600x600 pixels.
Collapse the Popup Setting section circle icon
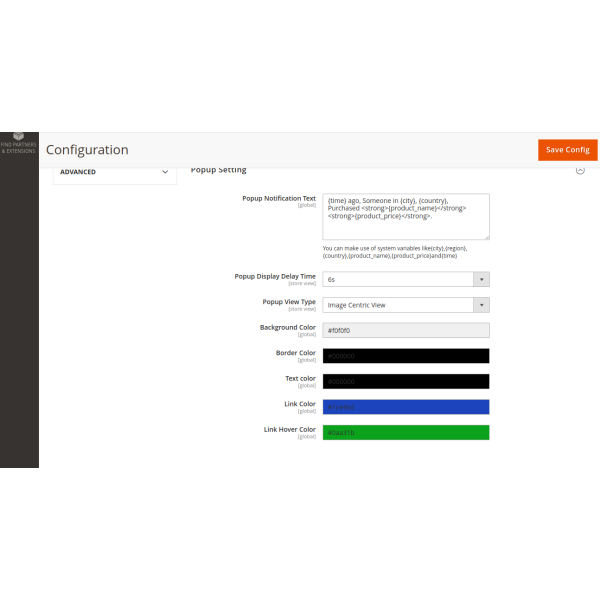580,171
